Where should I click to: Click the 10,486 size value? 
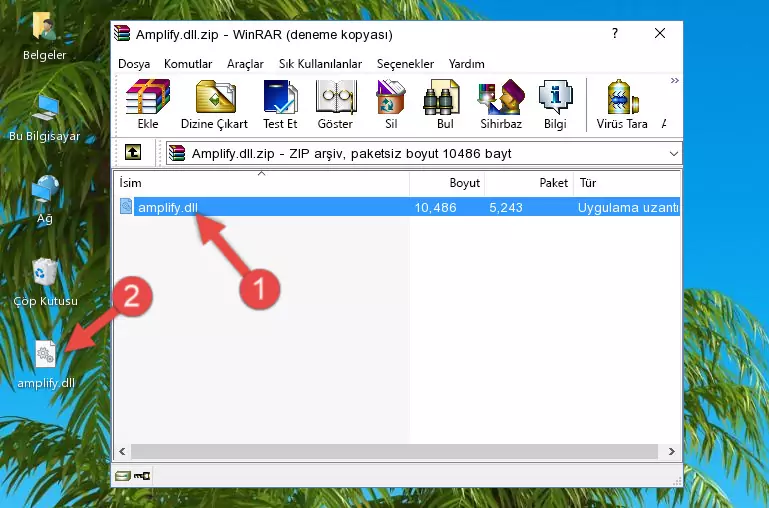[x=436, y=207]
